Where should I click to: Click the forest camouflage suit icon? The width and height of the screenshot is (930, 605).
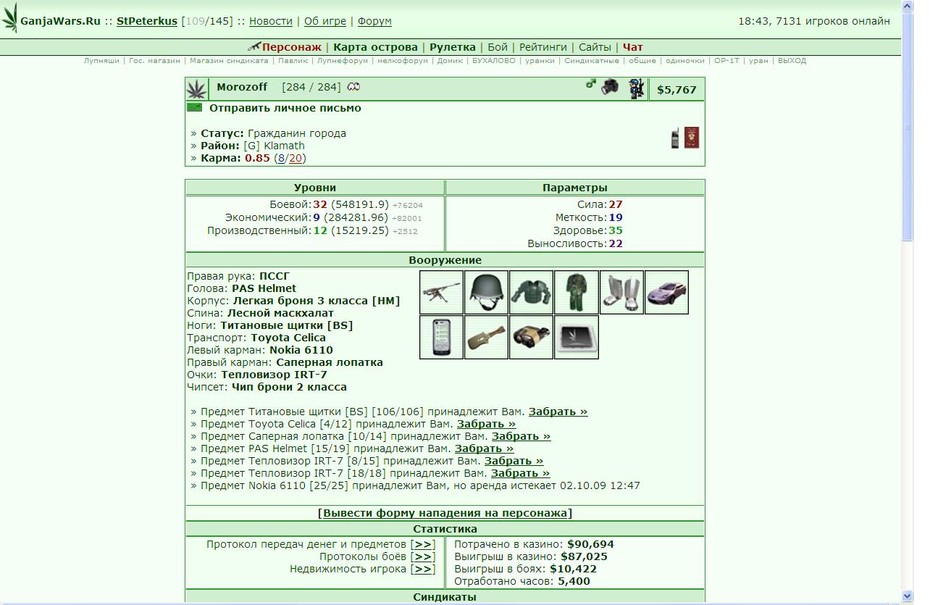click(x=577, y=292)
